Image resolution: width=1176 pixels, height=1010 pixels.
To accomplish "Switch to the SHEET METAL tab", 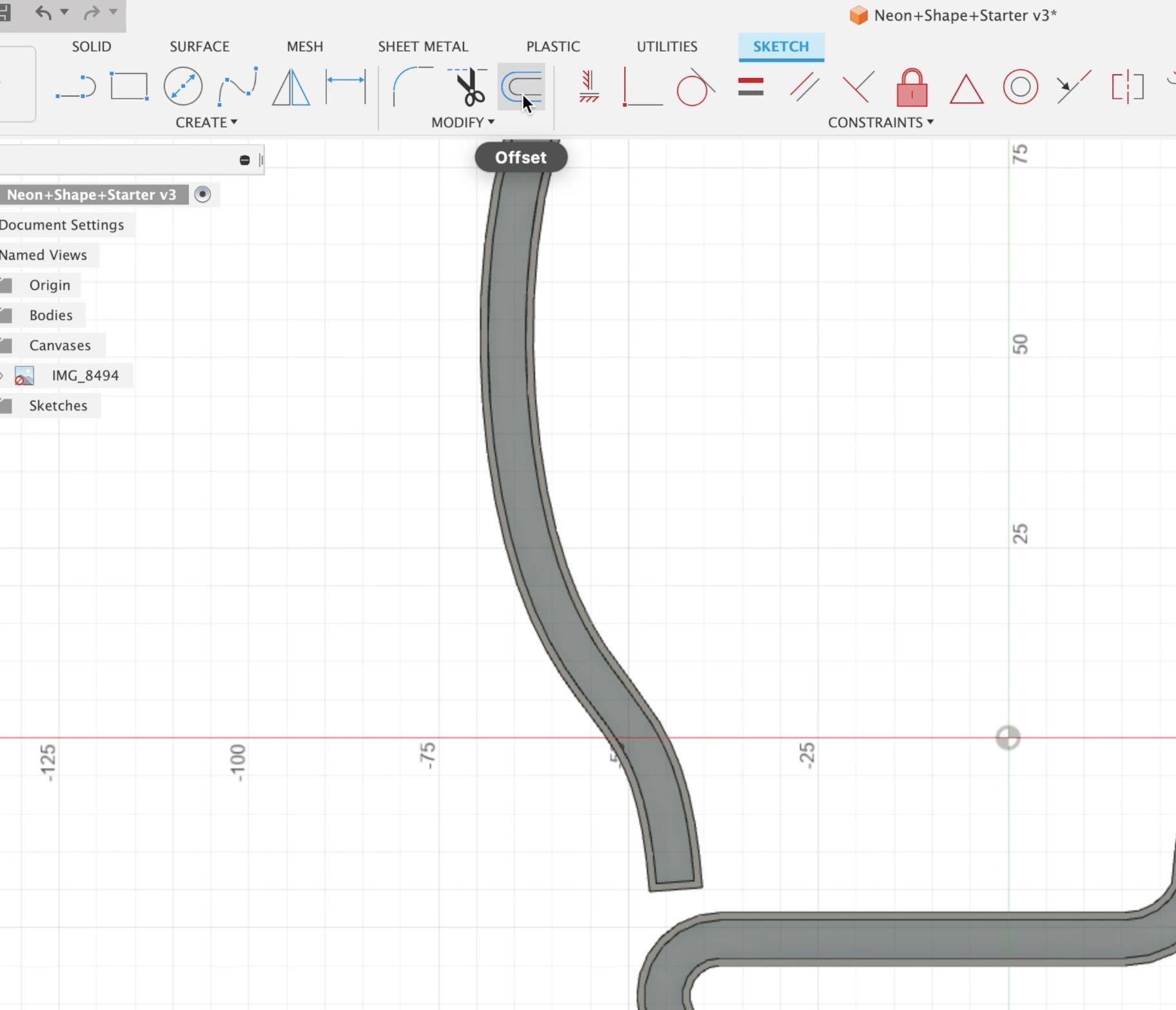I will pyautogui.click(x=422, y=46).
